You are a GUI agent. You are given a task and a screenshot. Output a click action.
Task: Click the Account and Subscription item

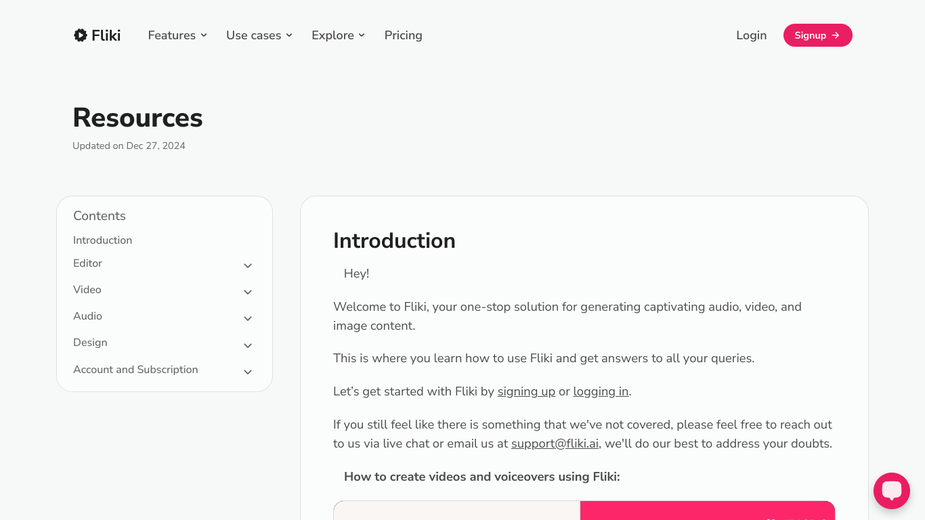pyautogui.click(x=136, y=369)
